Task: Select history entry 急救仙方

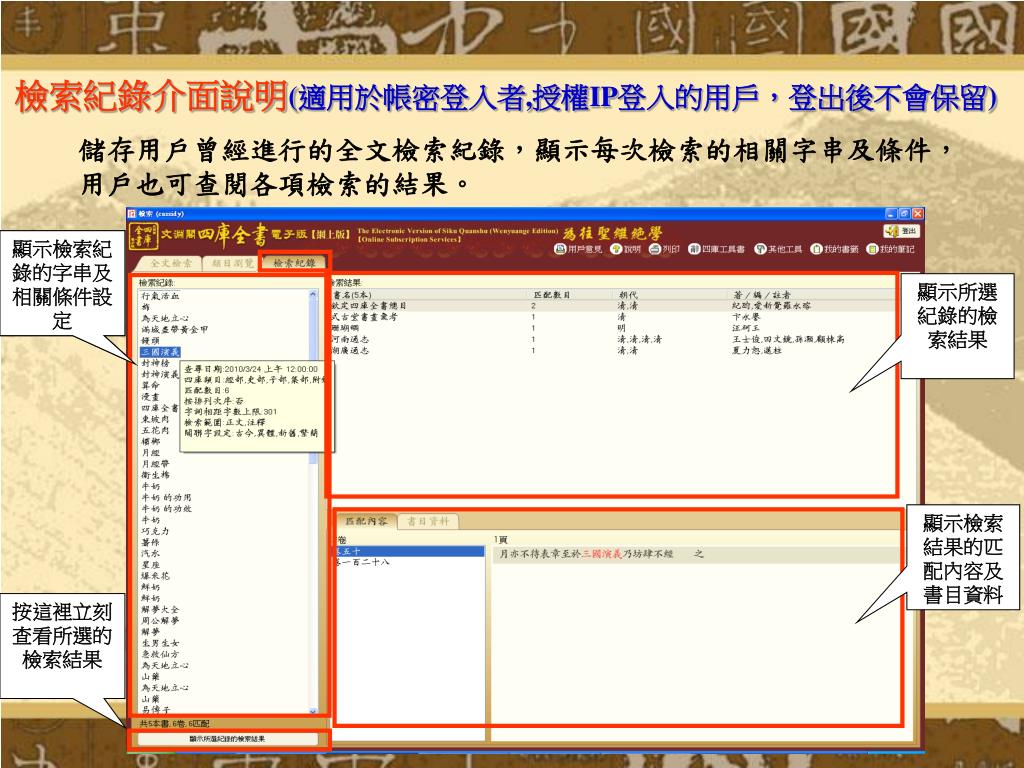Action: [x=160, y=654]
